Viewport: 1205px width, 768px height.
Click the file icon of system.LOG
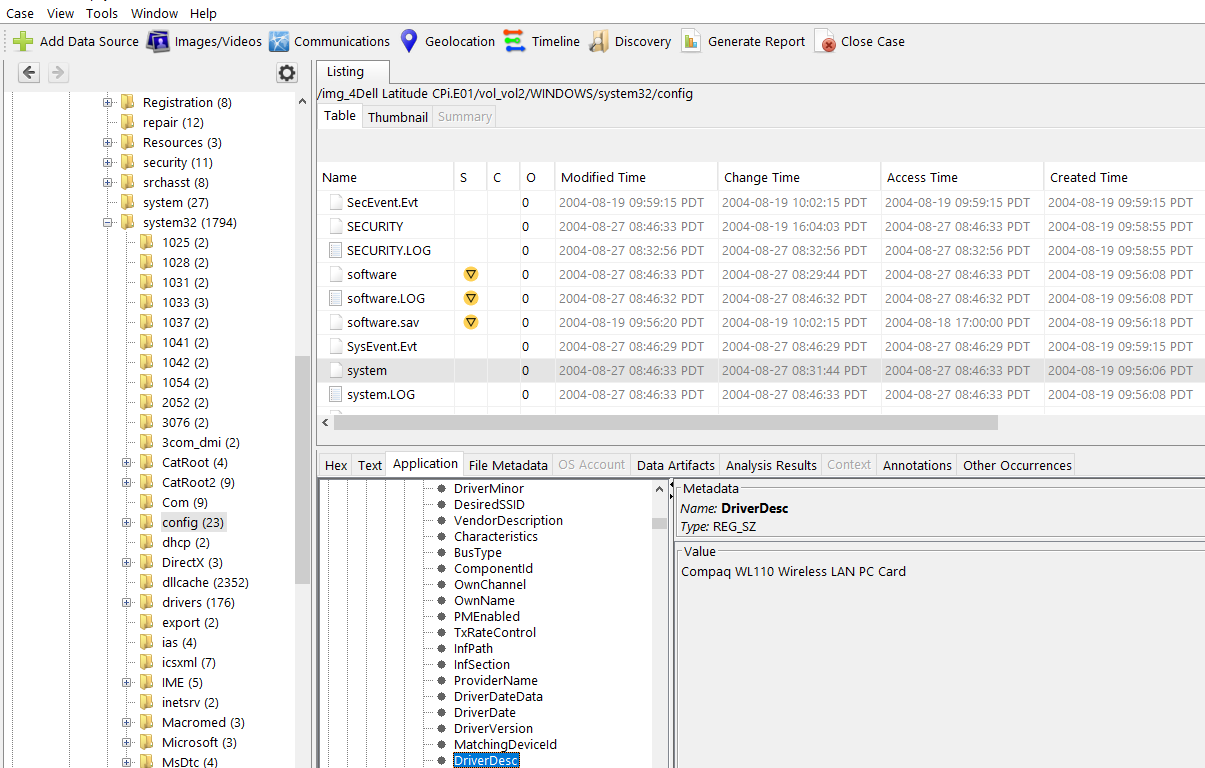336,394
